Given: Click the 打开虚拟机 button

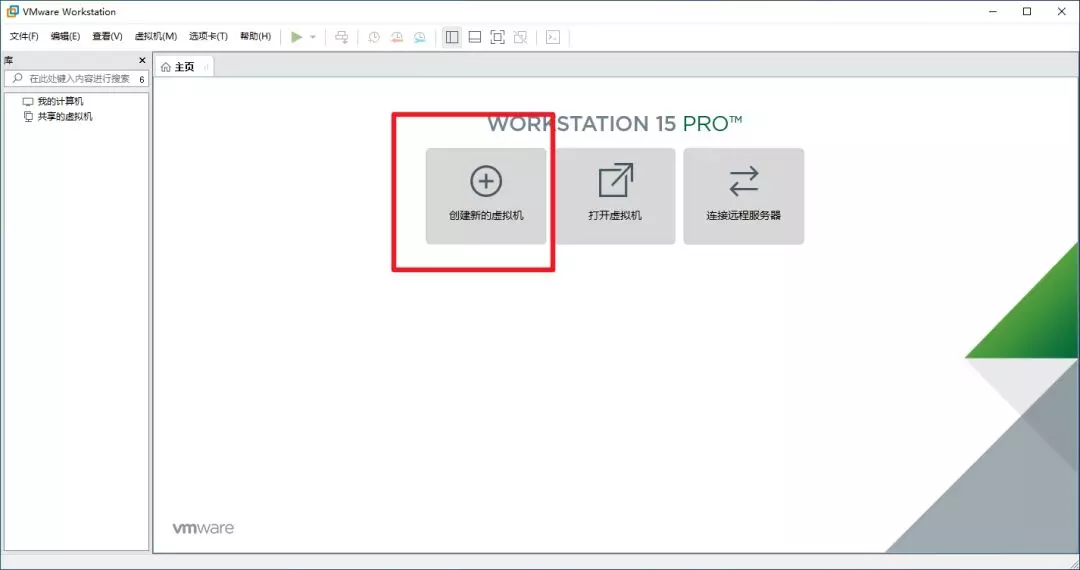Looking at the screenshot, I should click(x=615, y=196).
